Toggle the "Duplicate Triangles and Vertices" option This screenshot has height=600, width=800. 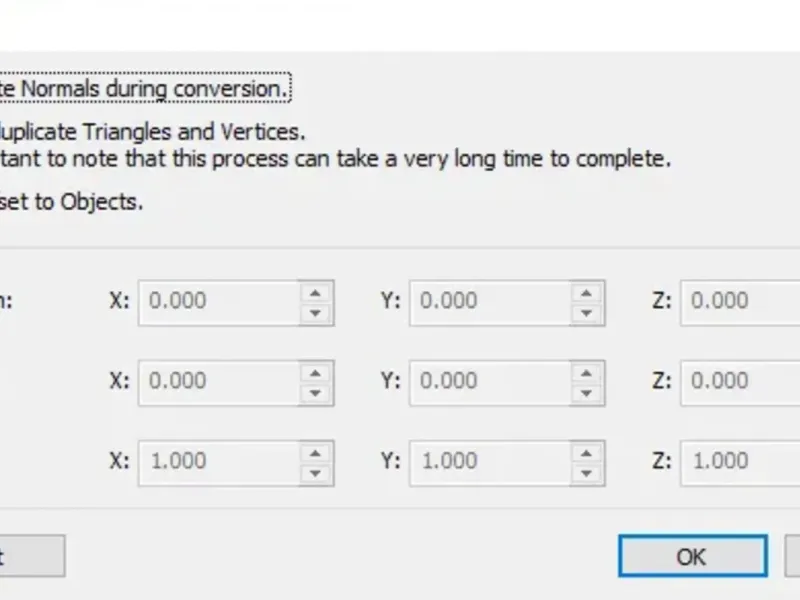(x=150, y=131)
